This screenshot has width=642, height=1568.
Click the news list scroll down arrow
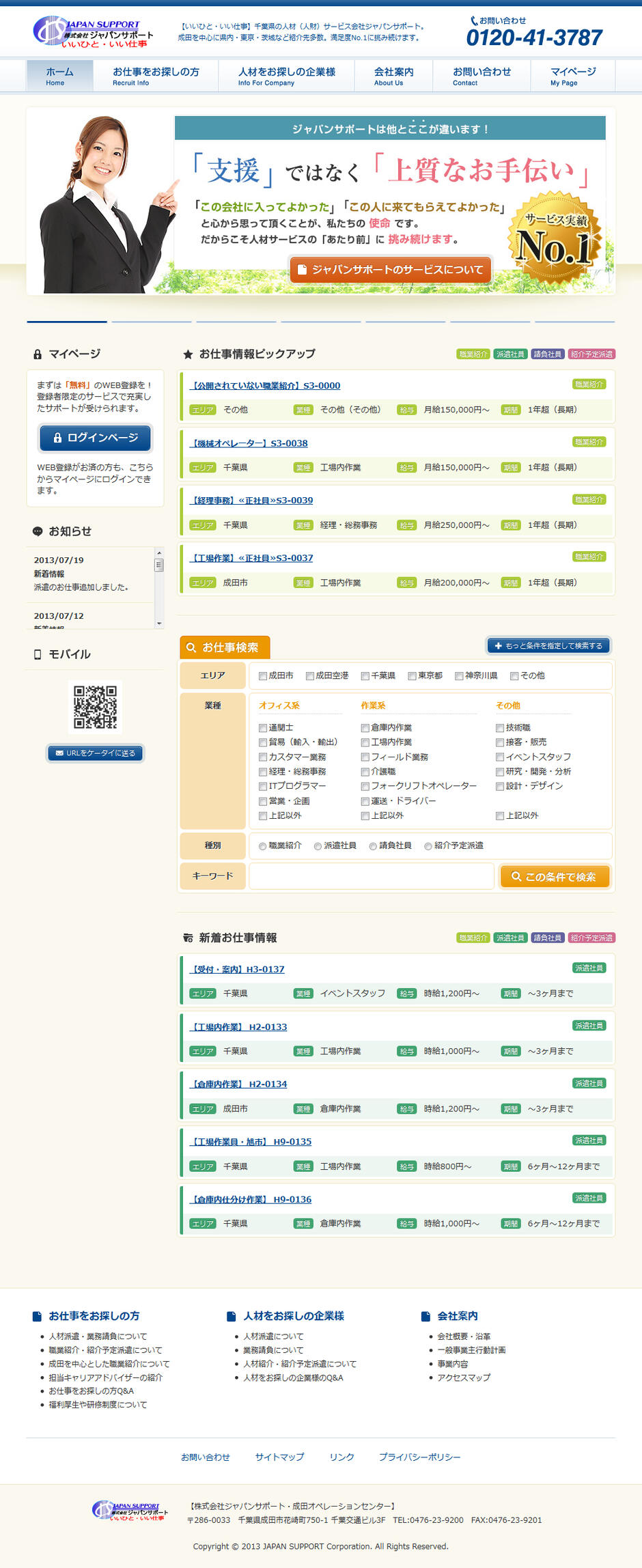coord(159,624)
